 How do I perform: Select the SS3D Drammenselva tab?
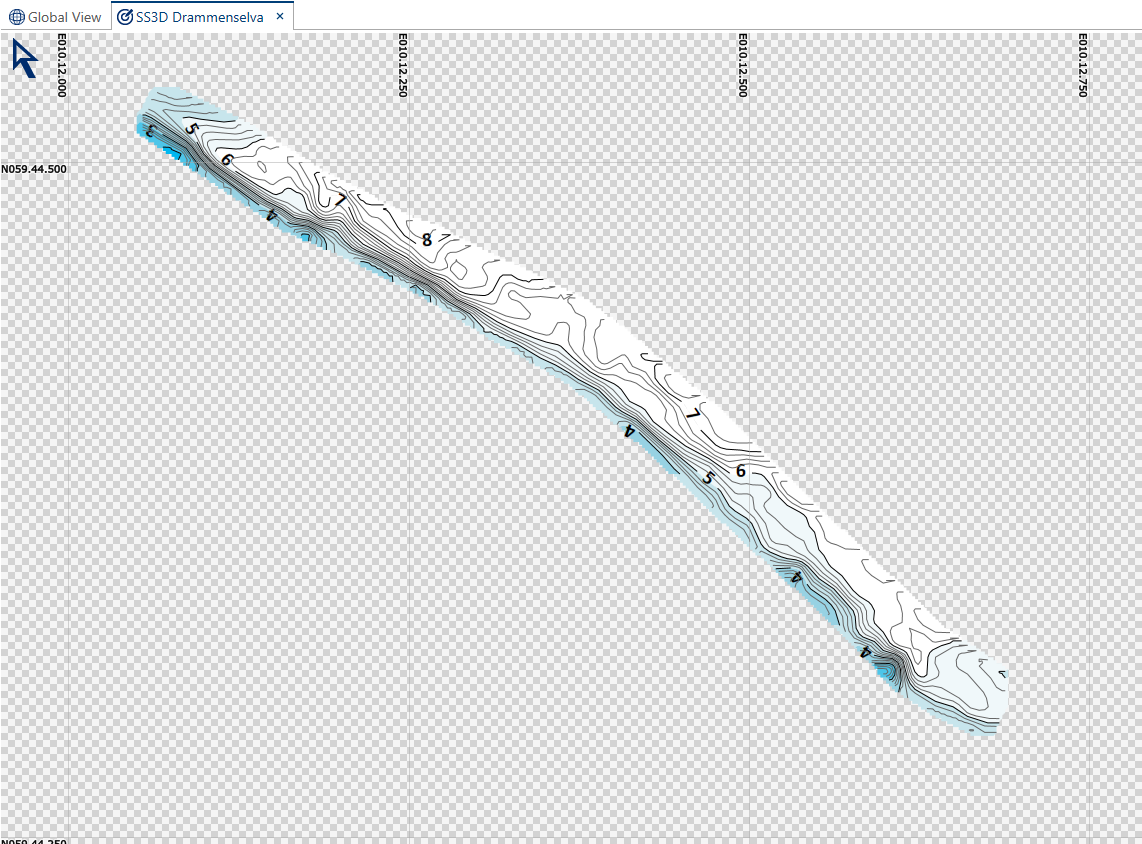(202, 17)
